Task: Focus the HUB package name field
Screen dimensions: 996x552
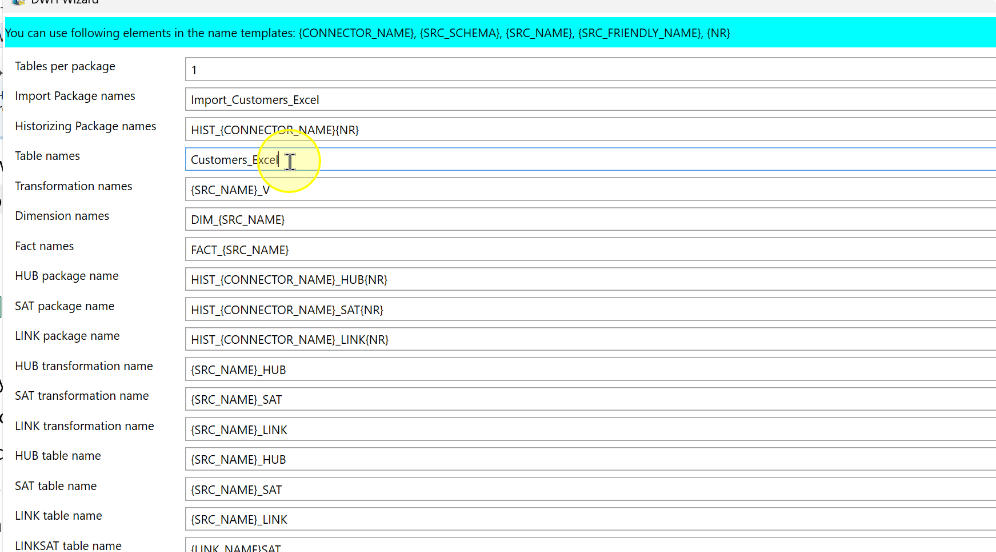Action: pos(590,279)
